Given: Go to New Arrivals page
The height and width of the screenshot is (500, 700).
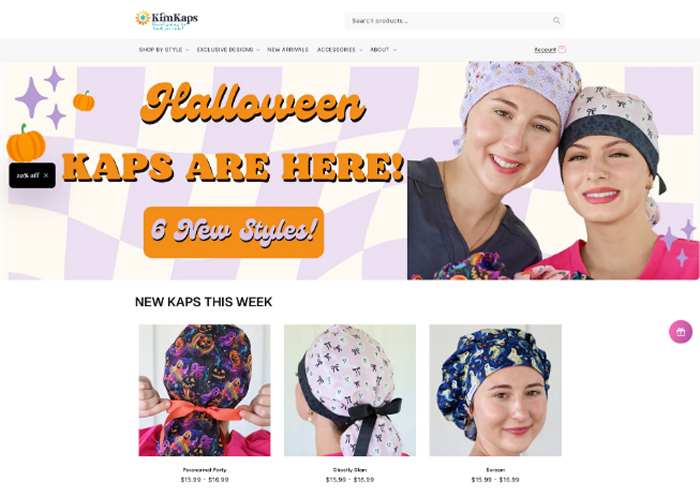Looking at the screenshot, I should point(288,50).
